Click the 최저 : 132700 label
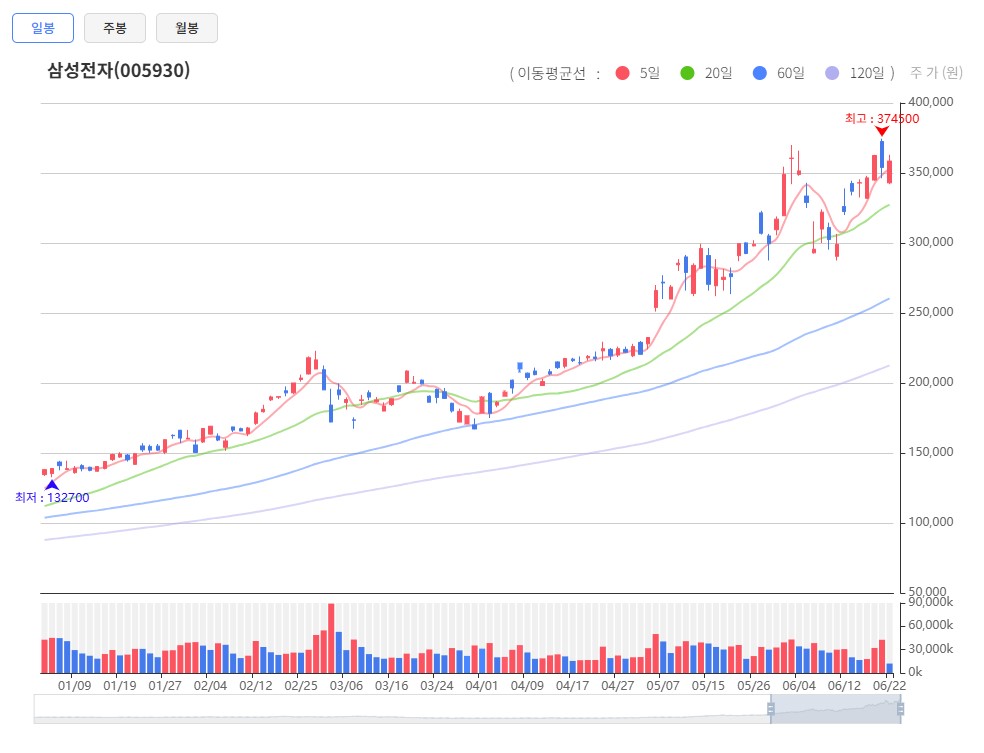This screenshot has width=984, height=753. pos(52,498)
